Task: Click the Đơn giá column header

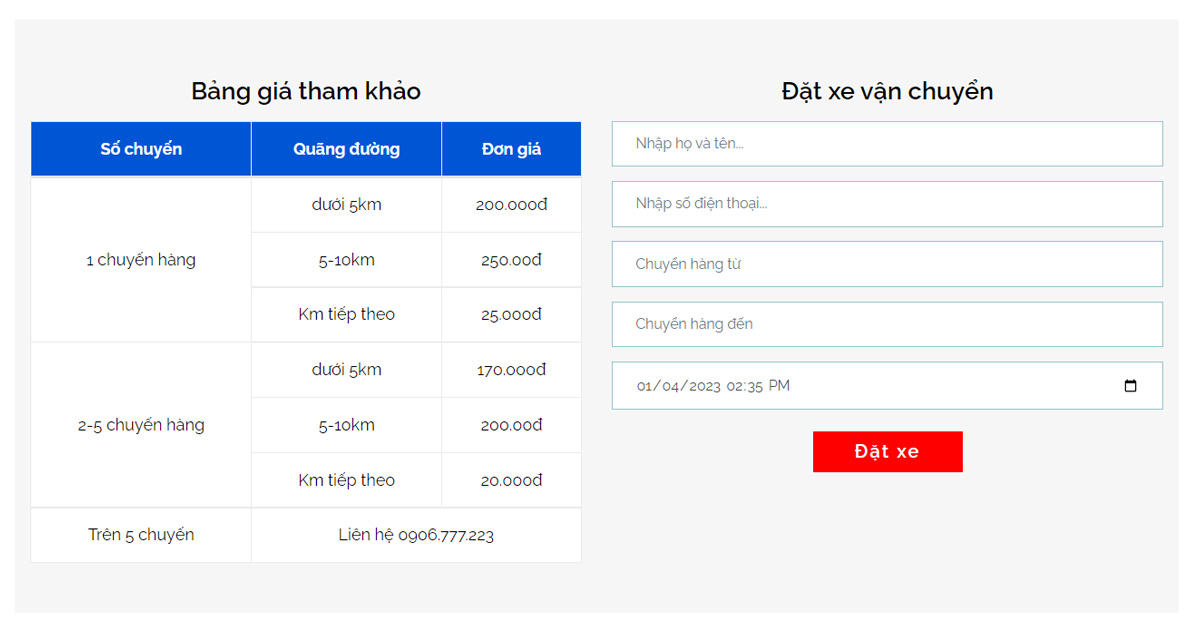Action: 511,149
